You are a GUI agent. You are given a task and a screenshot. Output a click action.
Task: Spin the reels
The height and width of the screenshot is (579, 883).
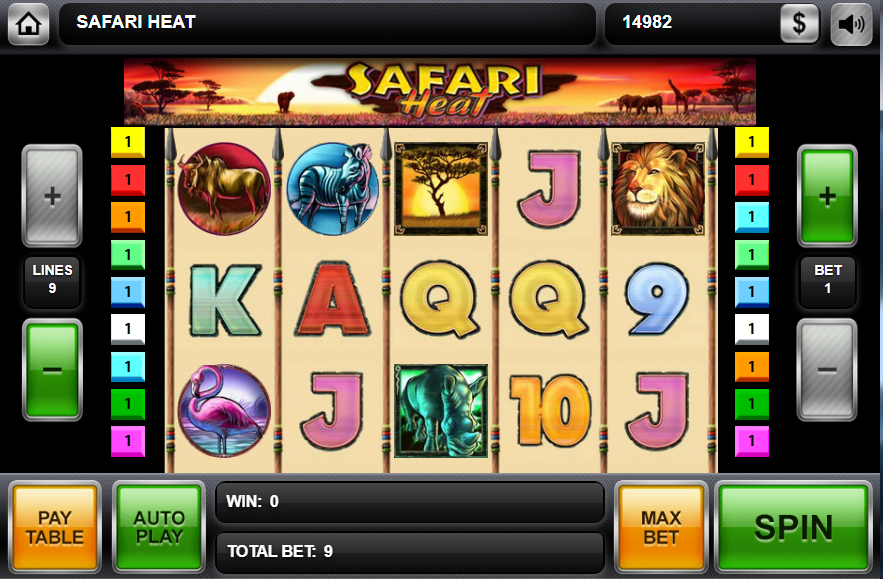click(x=793, y=527)
